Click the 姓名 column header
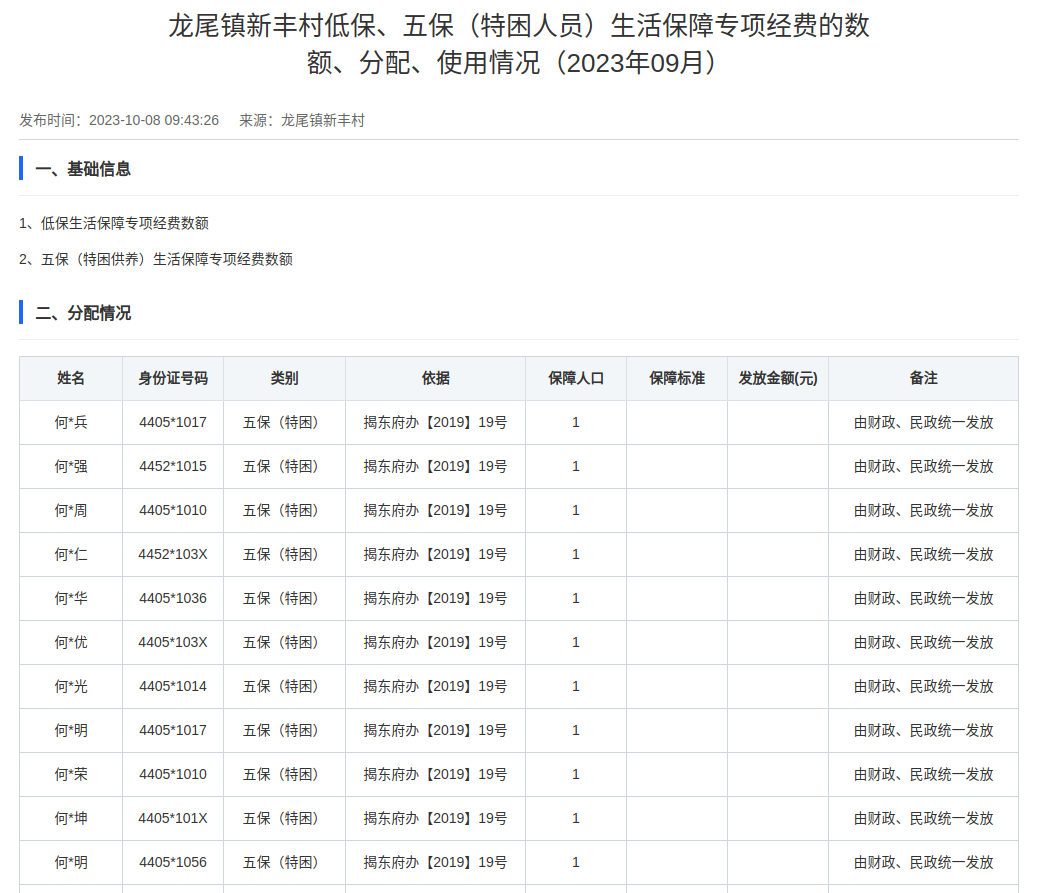This screenshot has height=893, width=1038. point(71,378)
